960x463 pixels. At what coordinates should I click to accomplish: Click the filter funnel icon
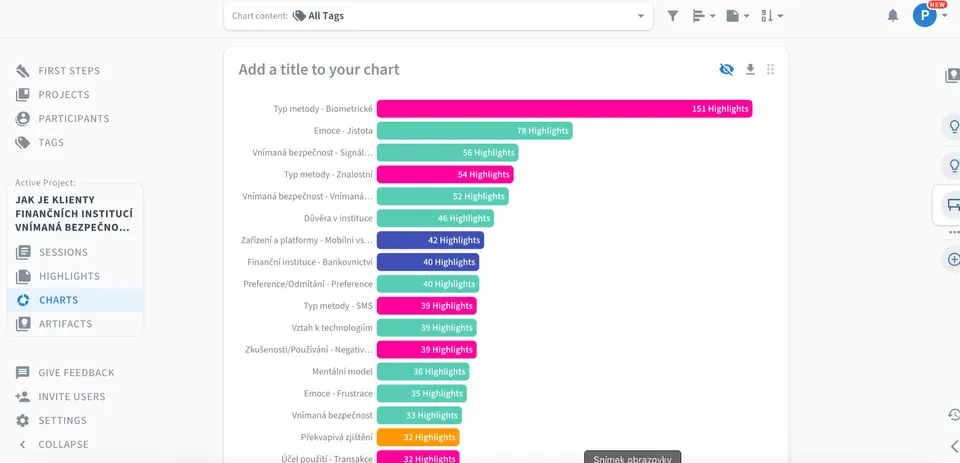pyautogui.click(x=672, y=16)
